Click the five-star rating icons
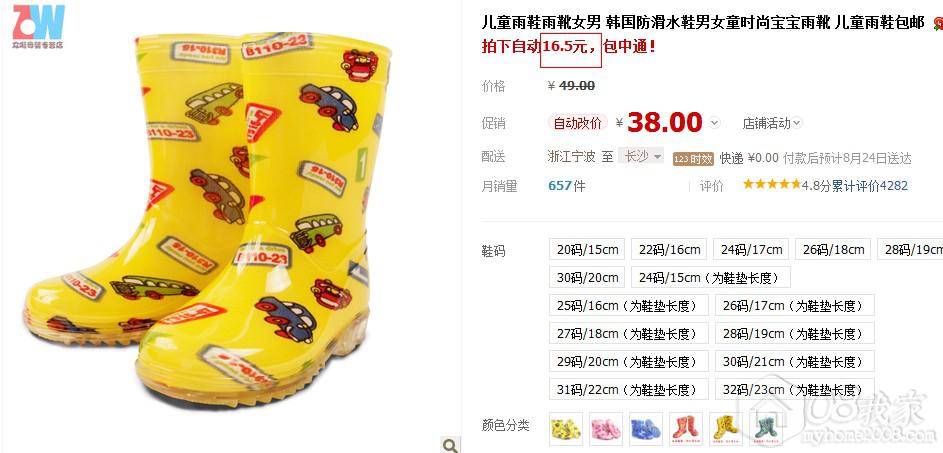943x453 pixels. (772, 185)
